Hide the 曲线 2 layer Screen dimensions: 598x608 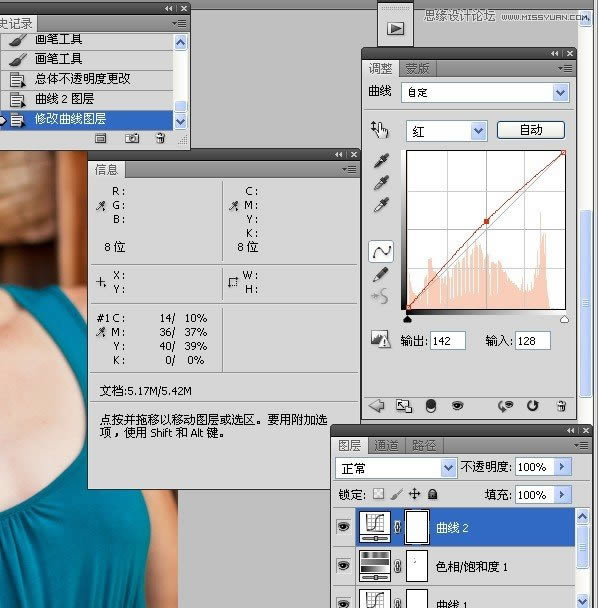coord(344,527)
